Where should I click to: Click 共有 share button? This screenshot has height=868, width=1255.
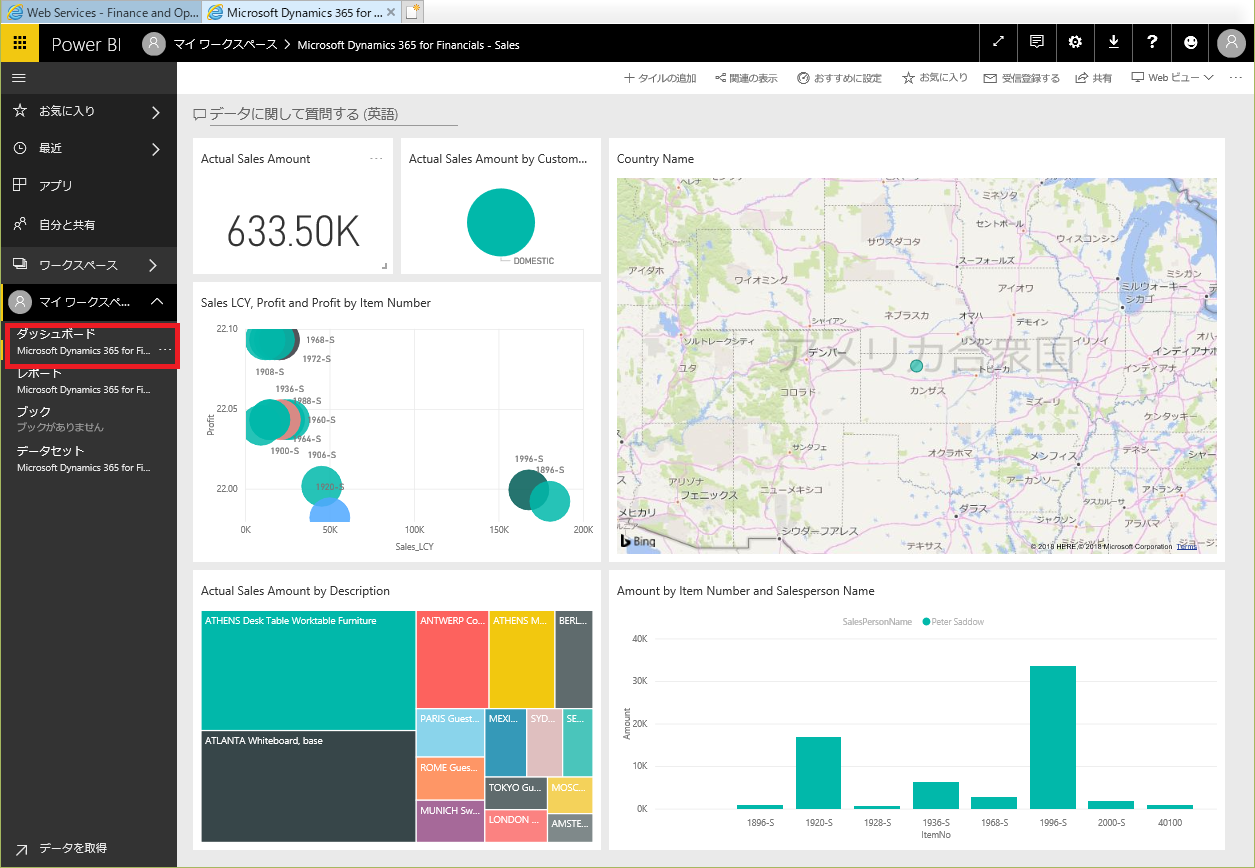[1093, 78]
